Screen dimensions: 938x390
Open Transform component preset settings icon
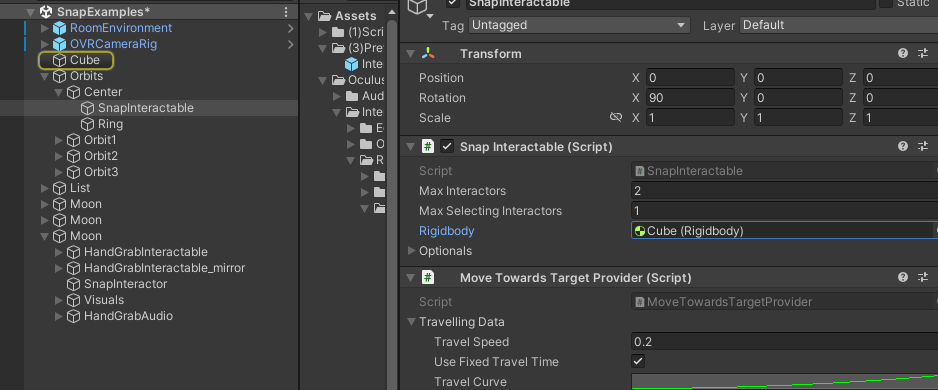click(922, 54)
